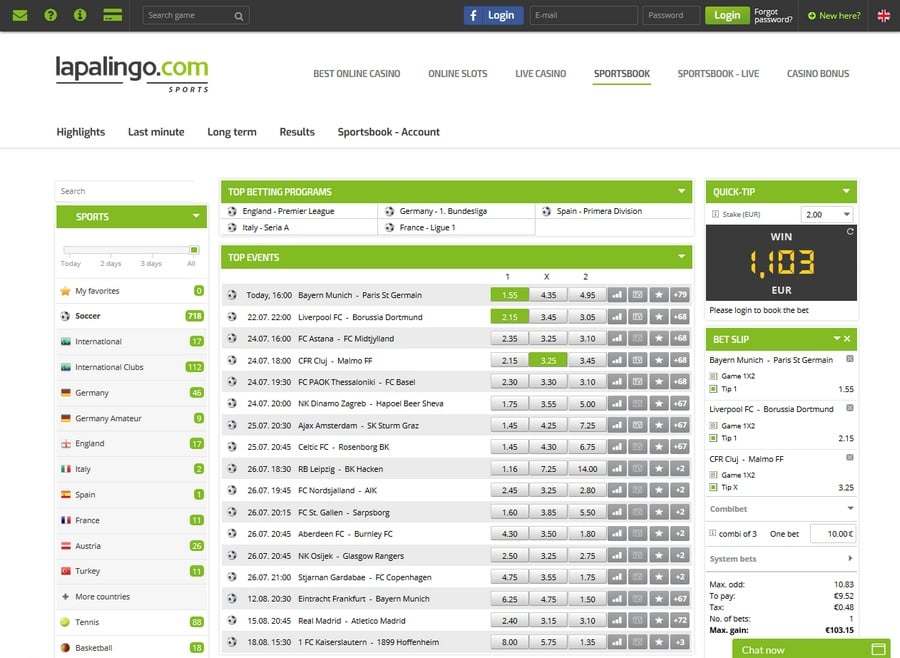The height and width of the screenshot is (658, 900).
Task: Select 8.00 home odds for 1 FC Kaiserslautern
Action: point(510,642)
